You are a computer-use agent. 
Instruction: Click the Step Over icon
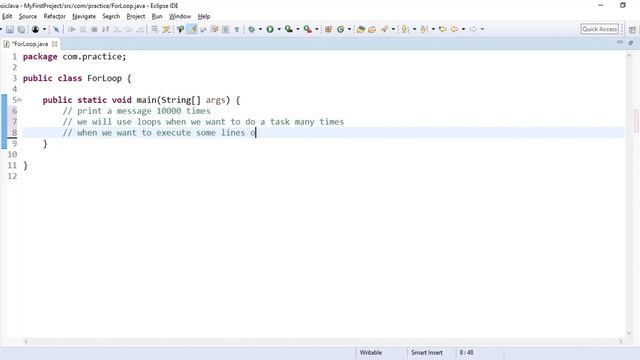129,29
